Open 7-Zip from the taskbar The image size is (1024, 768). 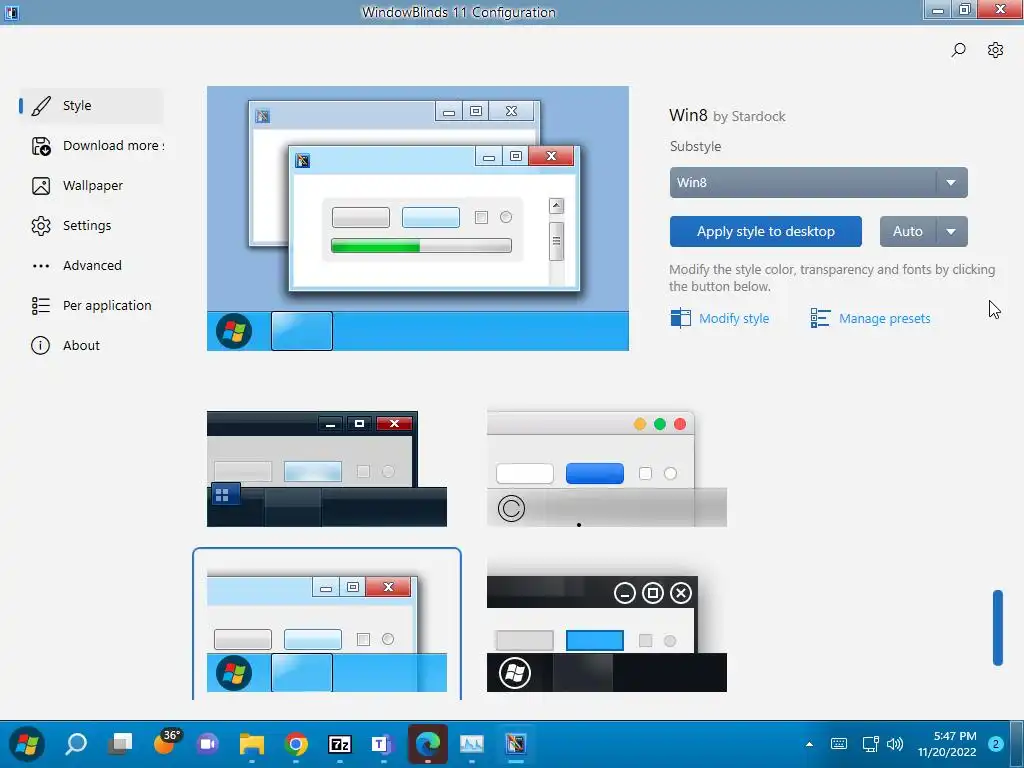click(340, 744)
